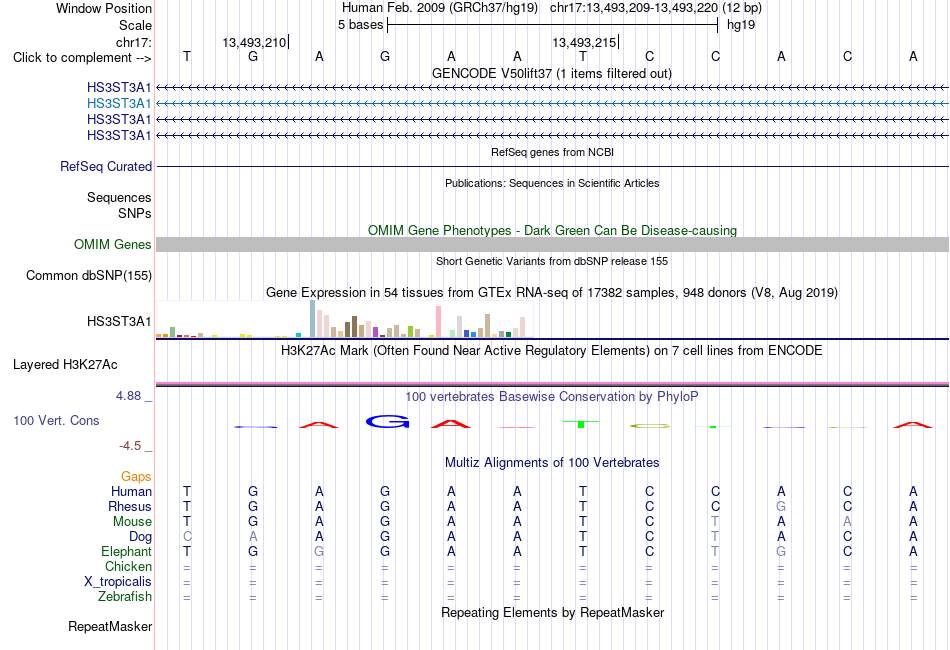
Task: Click the faded C mismatch in Dog row
Action: [187, 537]
